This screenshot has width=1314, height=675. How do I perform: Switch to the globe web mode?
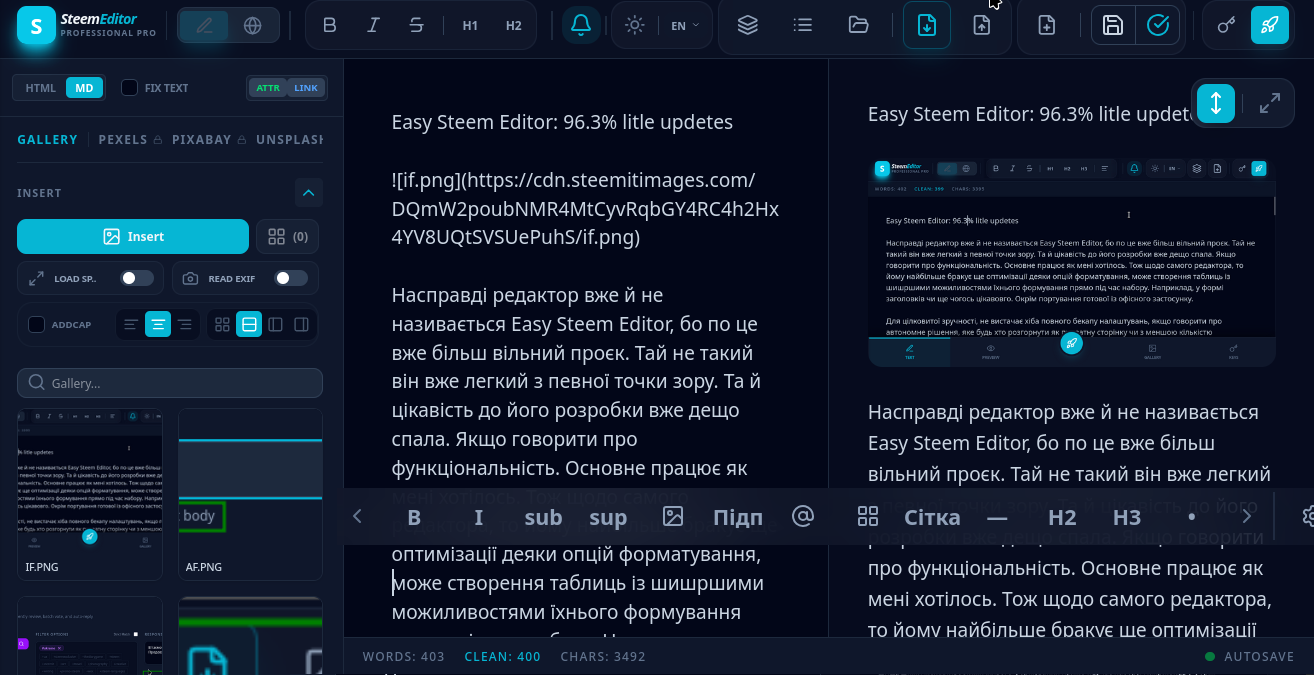(253, 26)
